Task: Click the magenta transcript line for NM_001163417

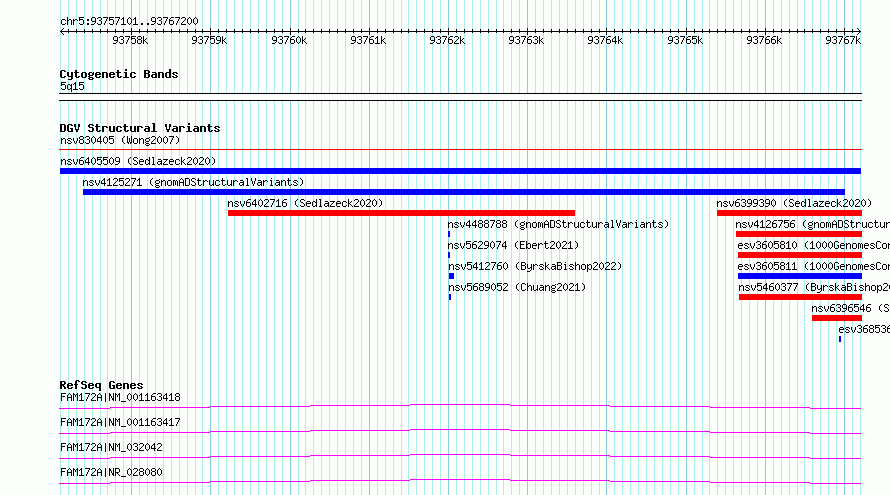Action: (460, 431)
